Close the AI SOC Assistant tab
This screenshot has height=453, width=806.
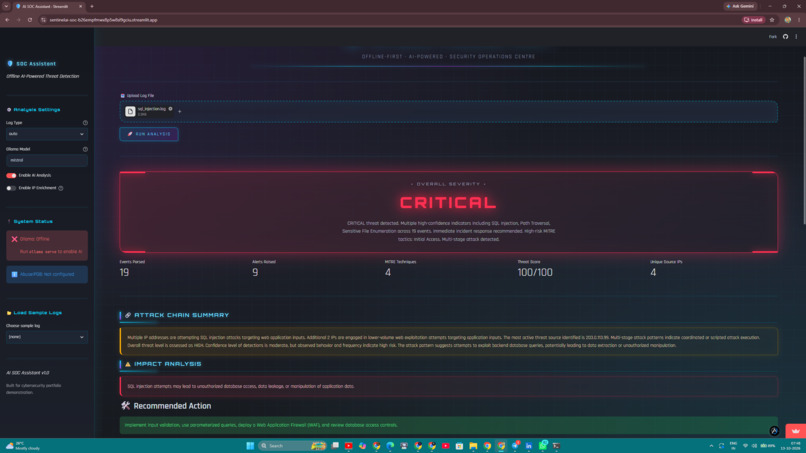pos(81,6)
